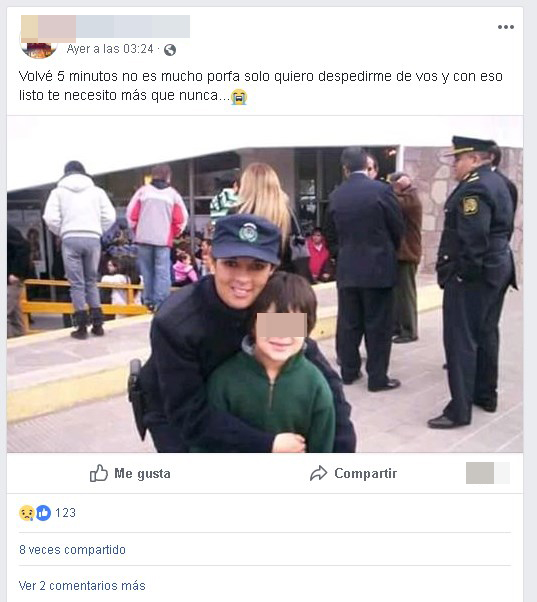Click the crying emoji in post text
Image resolution: width=537 pixels, height=602 pixels.
point(239,97)
